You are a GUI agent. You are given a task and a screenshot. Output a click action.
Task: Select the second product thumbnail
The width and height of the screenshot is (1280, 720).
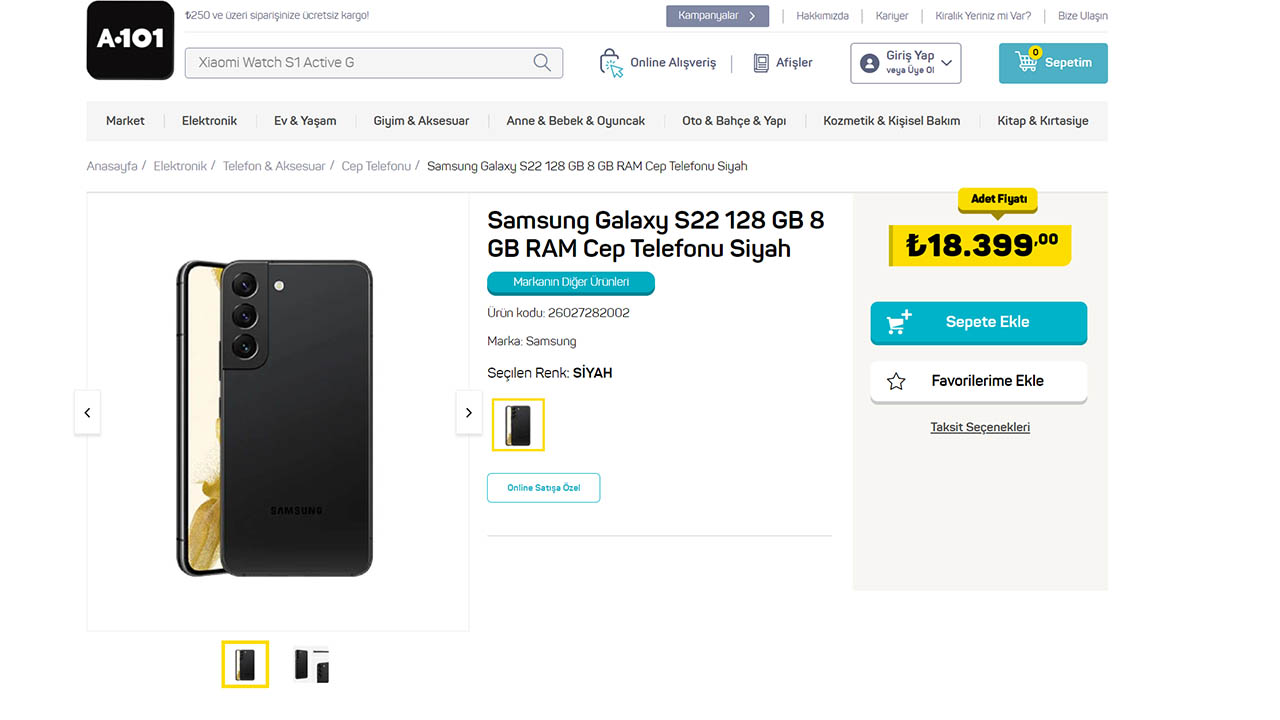pos(311,665)
